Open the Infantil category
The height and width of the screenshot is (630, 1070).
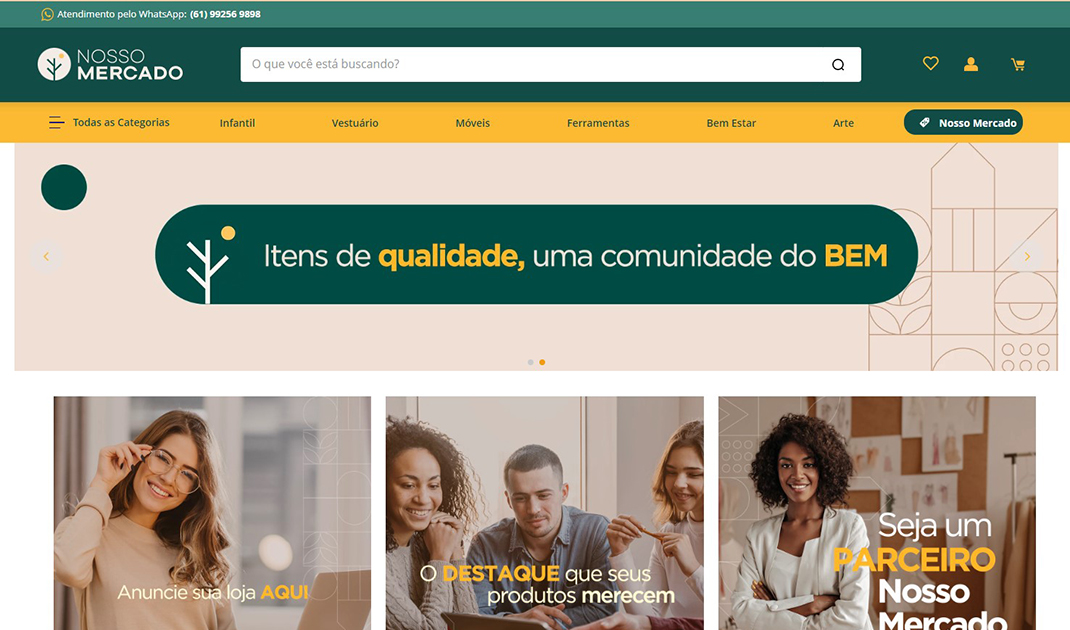point(237,123)
